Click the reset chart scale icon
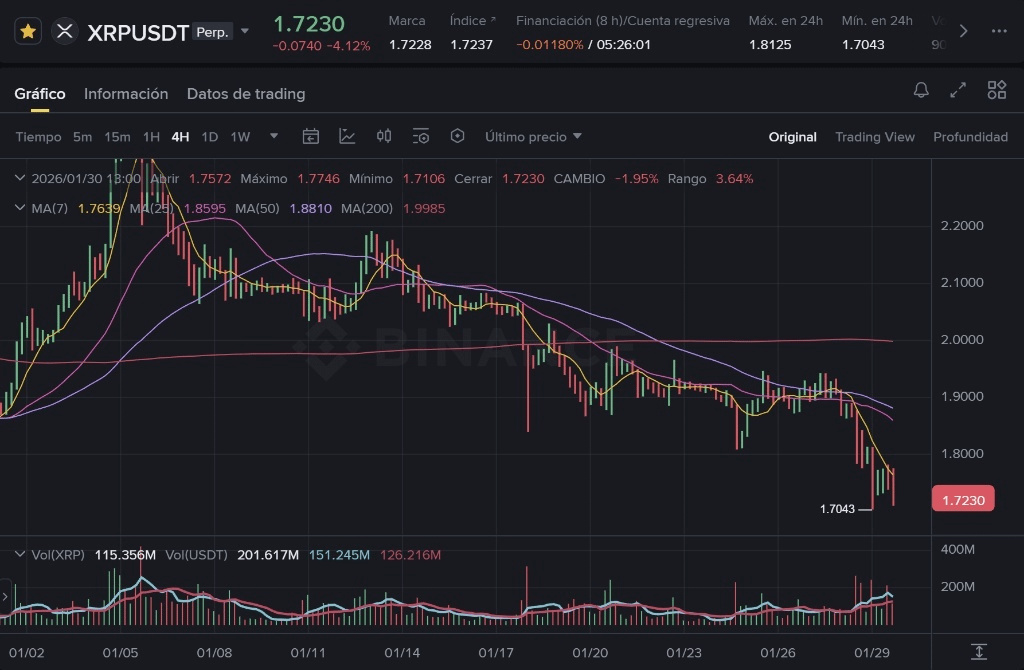Image resolution: width=1024 pixels, height=670 pixels. (x=978, y=651)
